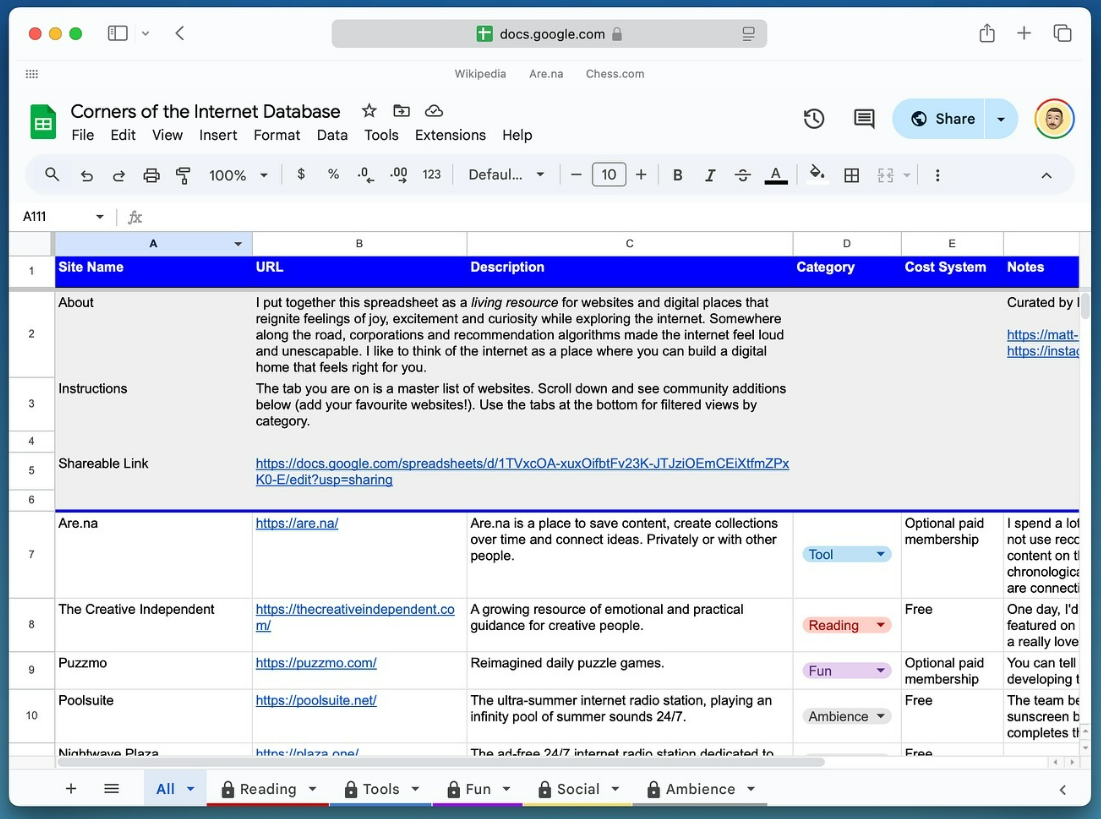Open the Ambience category dropdown for Poolsuite

tap(846, 716)
